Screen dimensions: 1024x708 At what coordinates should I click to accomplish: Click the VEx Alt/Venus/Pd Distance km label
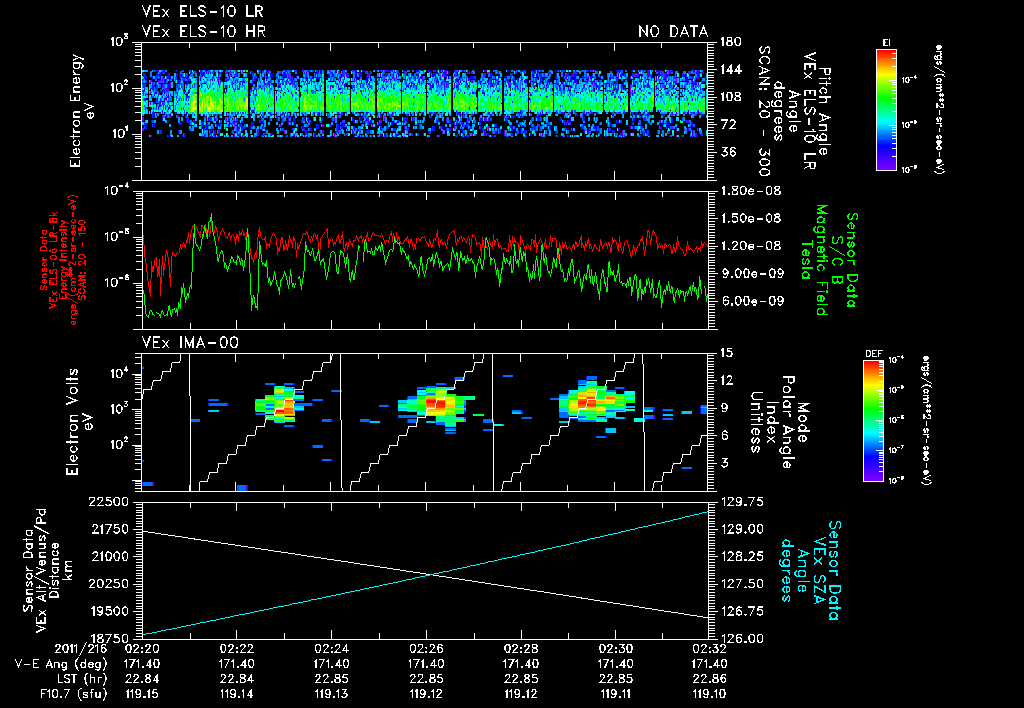point(48,571)
